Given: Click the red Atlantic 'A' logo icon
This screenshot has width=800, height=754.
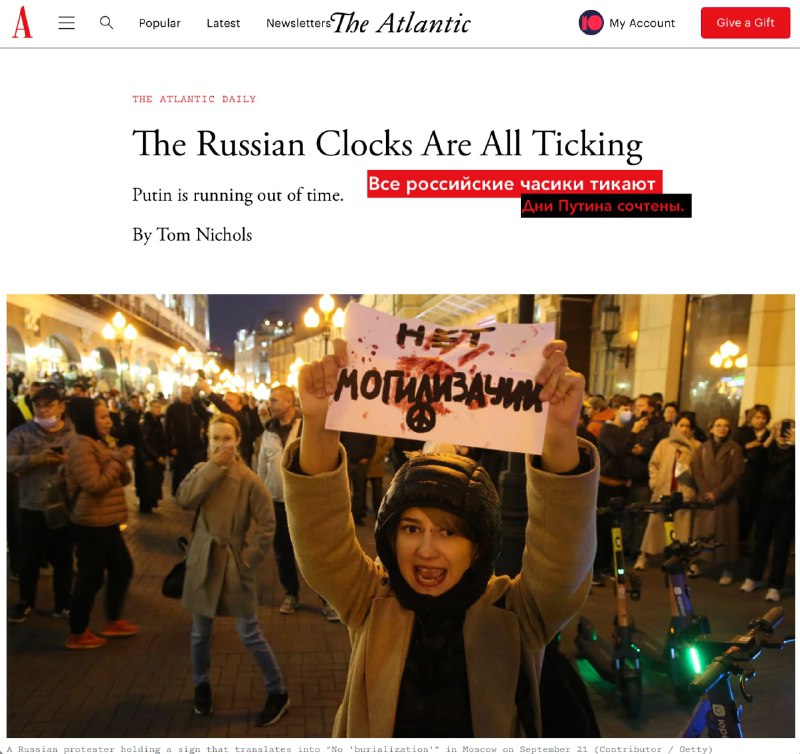Looking at the screenshot, I should tap(22, 22).
